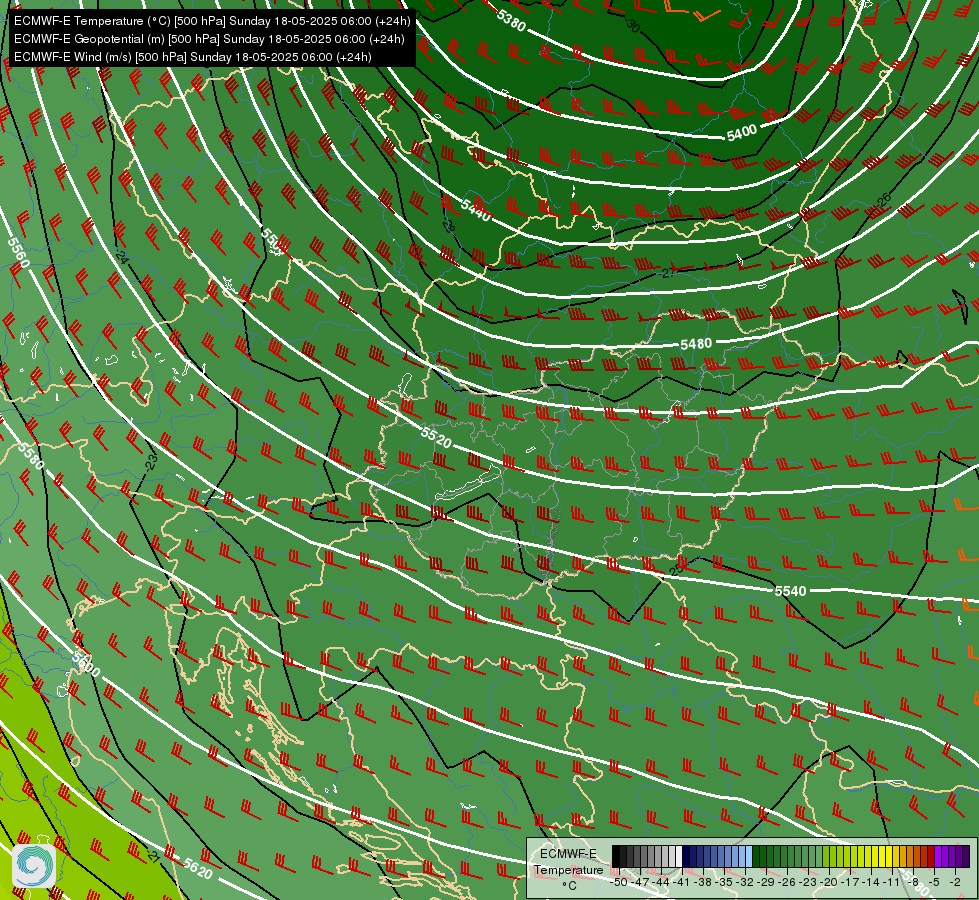The width and height of the screenshot is (979, 900).
Task: Click the 5380 geopotential contour label
Action: 511,20
